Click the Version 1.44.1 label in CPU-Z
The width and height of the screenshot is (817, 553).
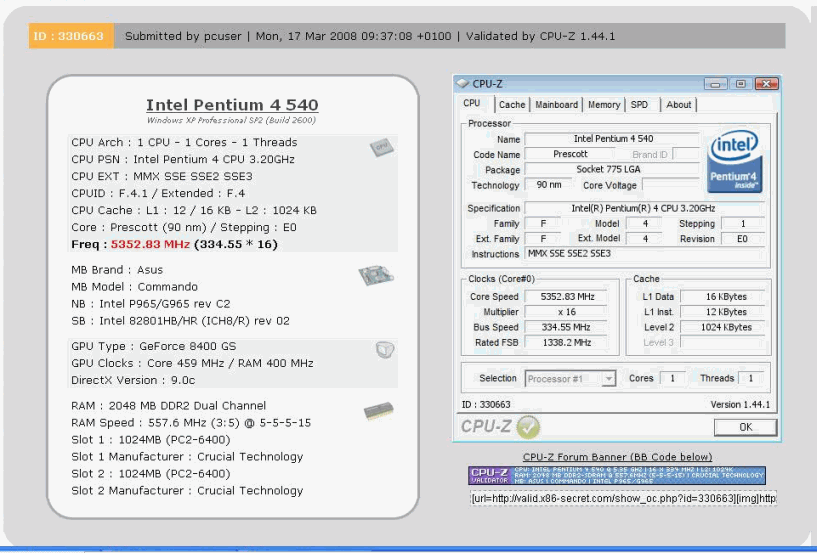coord(740,404)
